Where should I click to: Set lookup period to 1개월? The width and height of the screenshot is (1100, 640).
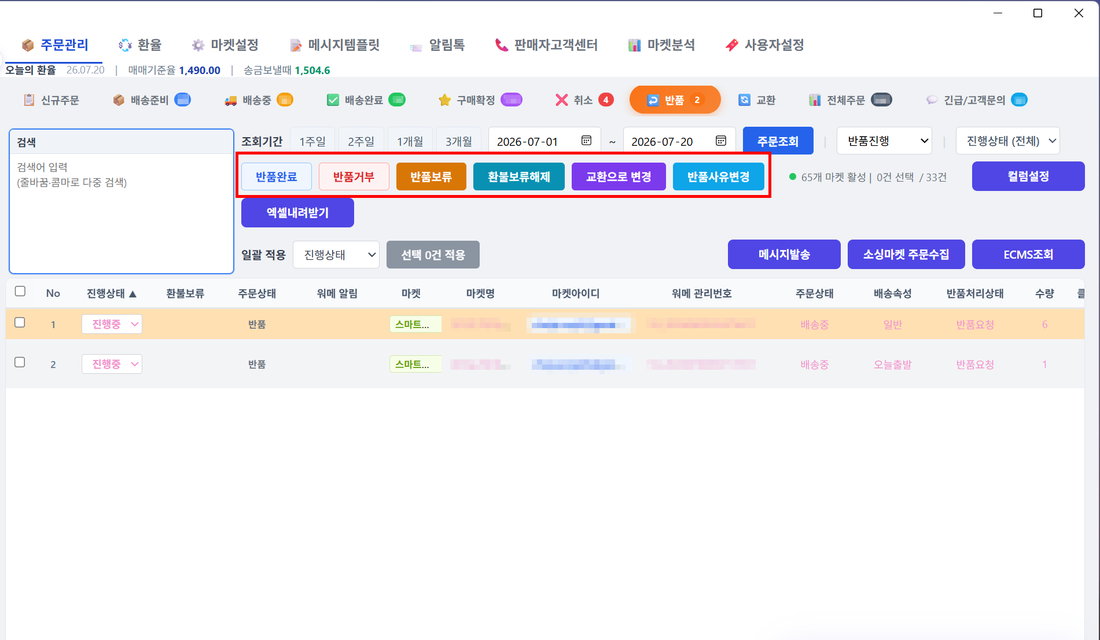coord(410,141)
